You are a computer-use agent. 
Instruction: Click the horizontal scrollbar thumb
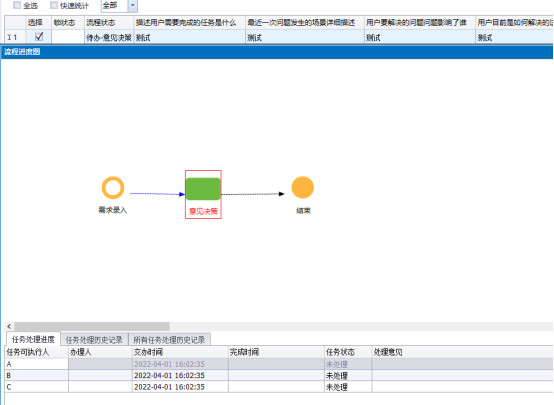tap(92, 326)
